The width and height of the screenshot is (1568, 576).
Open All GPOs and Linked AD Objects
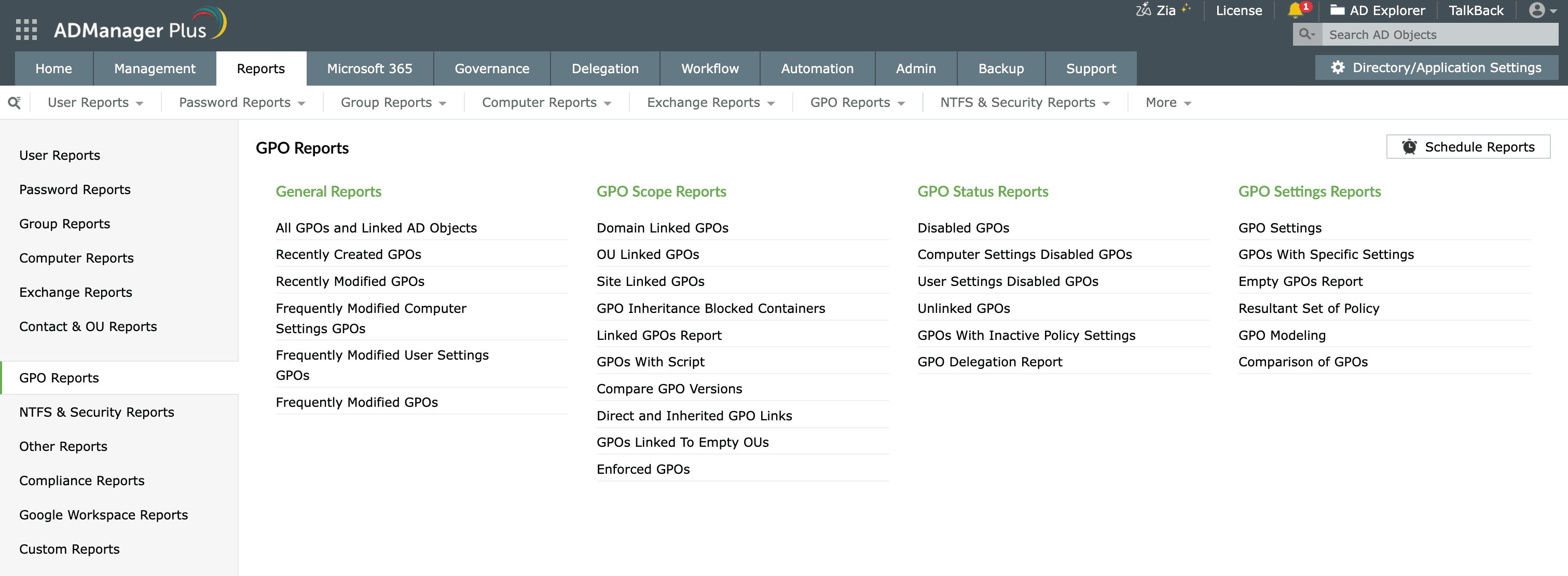(376, 228)
